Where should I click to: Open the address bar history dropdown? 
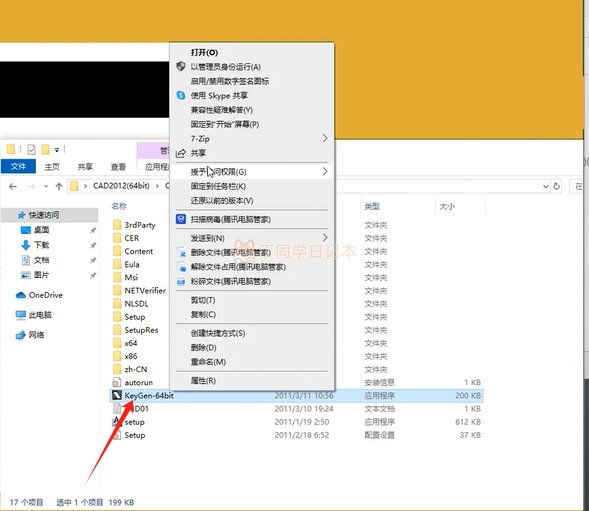[x=545, y=186]
